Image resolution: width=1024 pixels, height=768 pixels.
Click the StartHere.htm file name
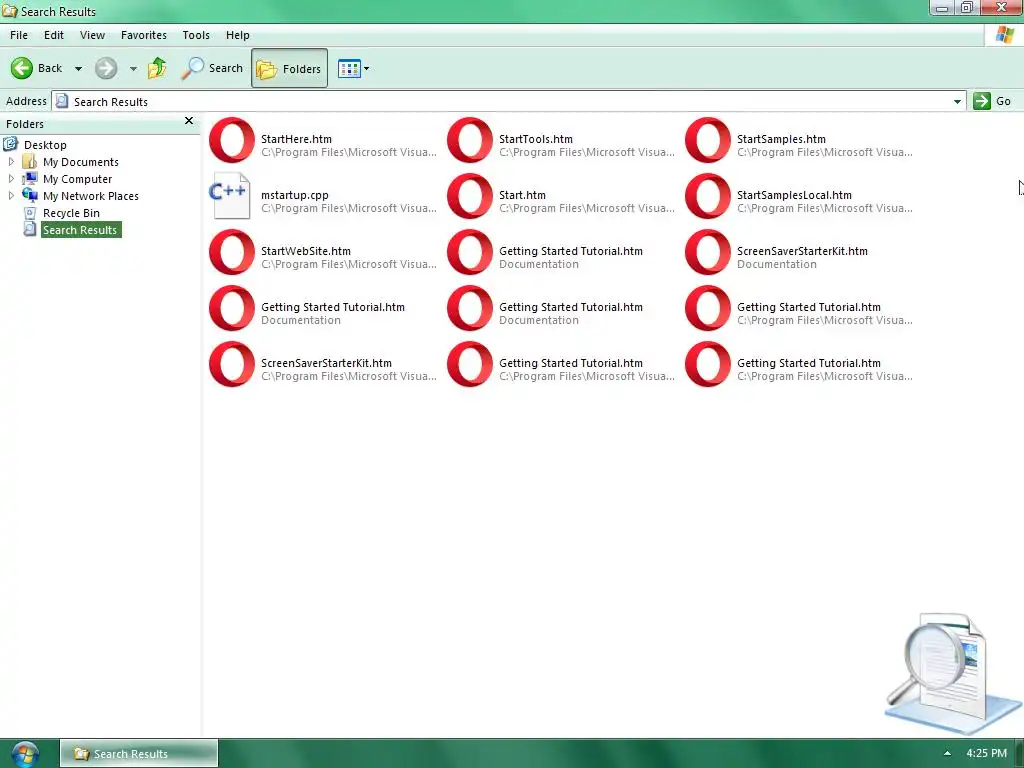click(296, 139)
